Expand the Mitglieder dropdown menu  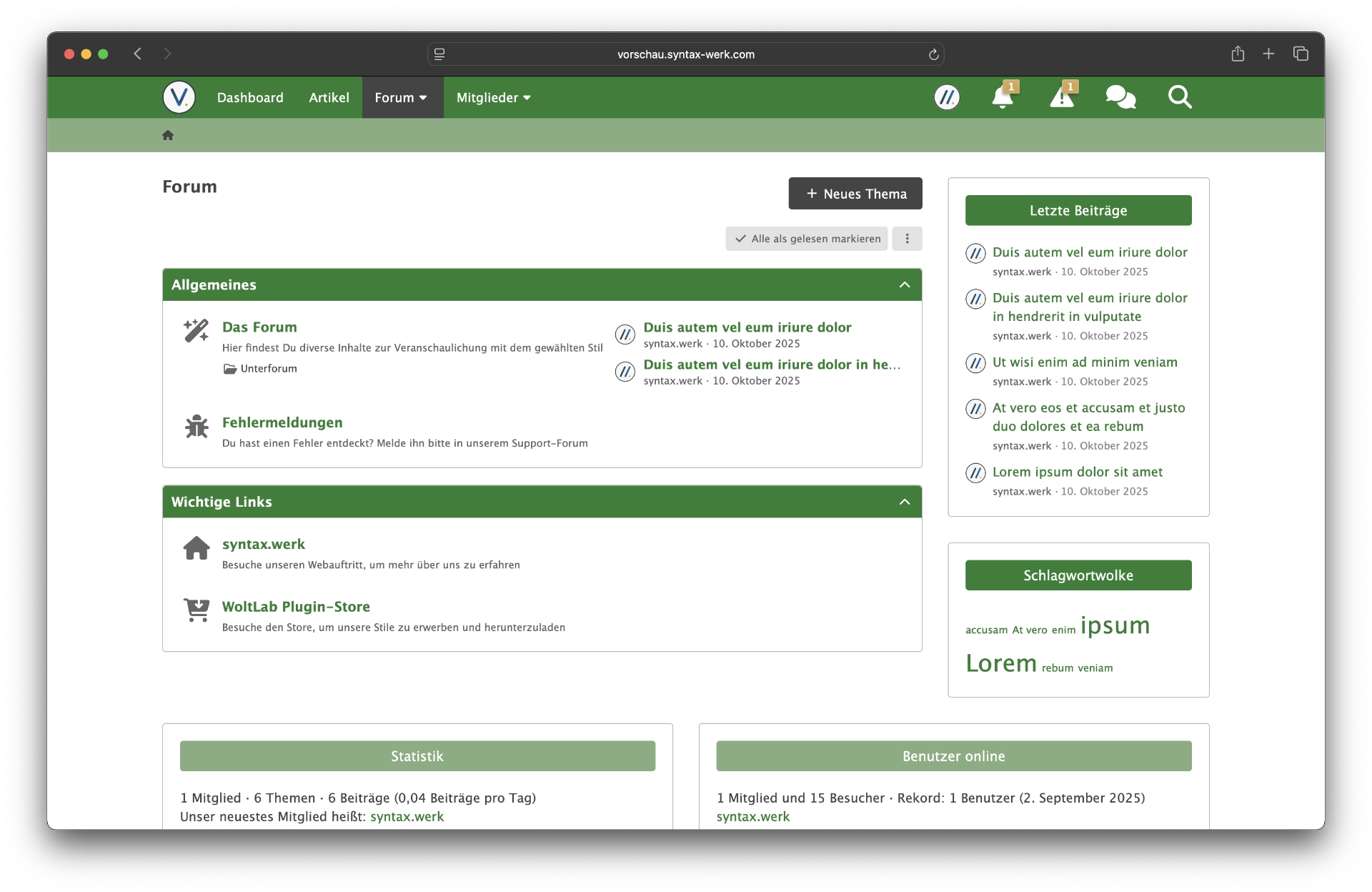(494, 97)
